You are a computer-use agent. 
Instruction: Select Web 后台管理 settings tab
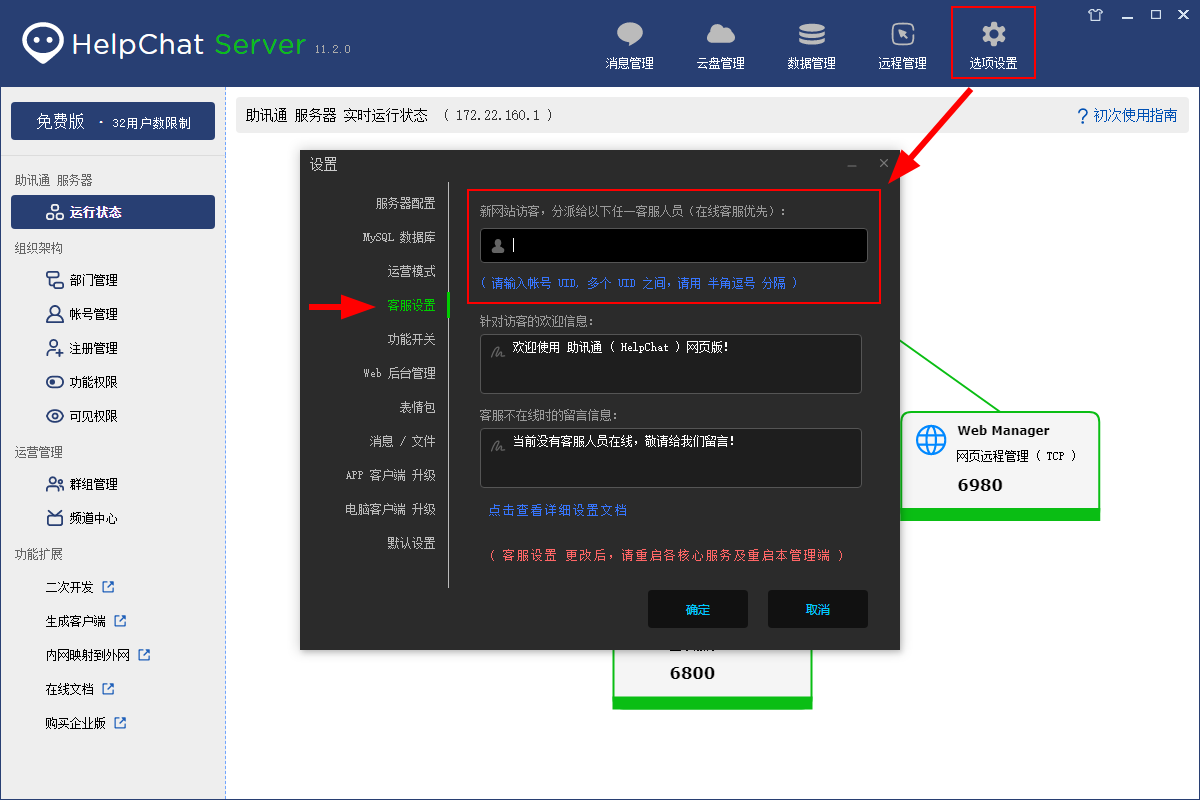(399, 373)
